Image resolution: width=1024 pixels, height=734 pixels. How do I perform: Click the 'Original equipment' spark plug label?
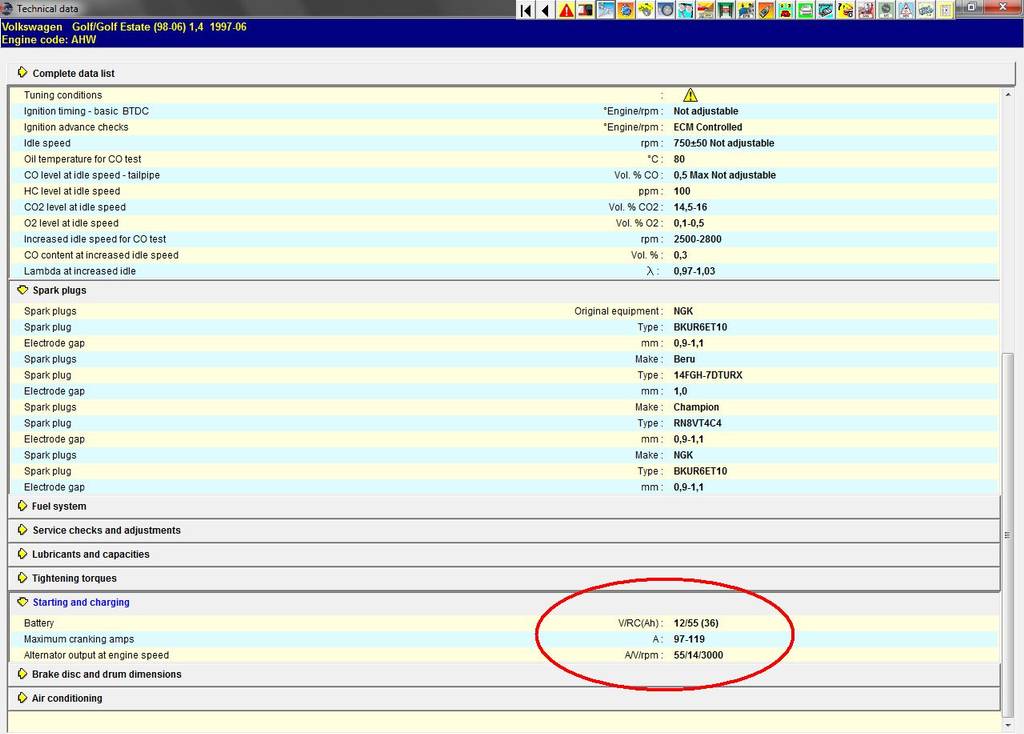[616, 311]
